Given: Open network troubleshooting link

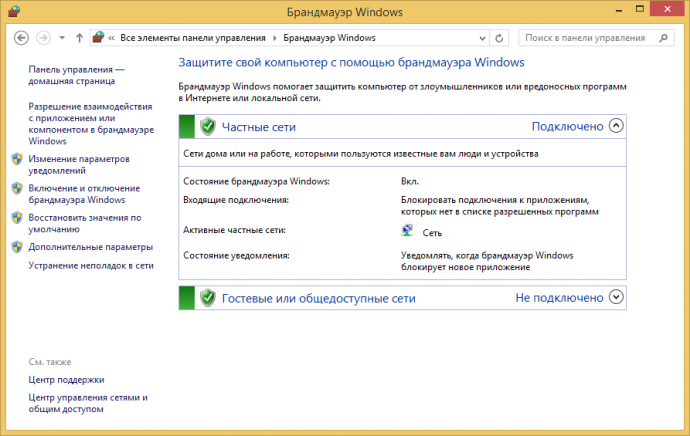Looking at the screenshot, I should (91, 265).
